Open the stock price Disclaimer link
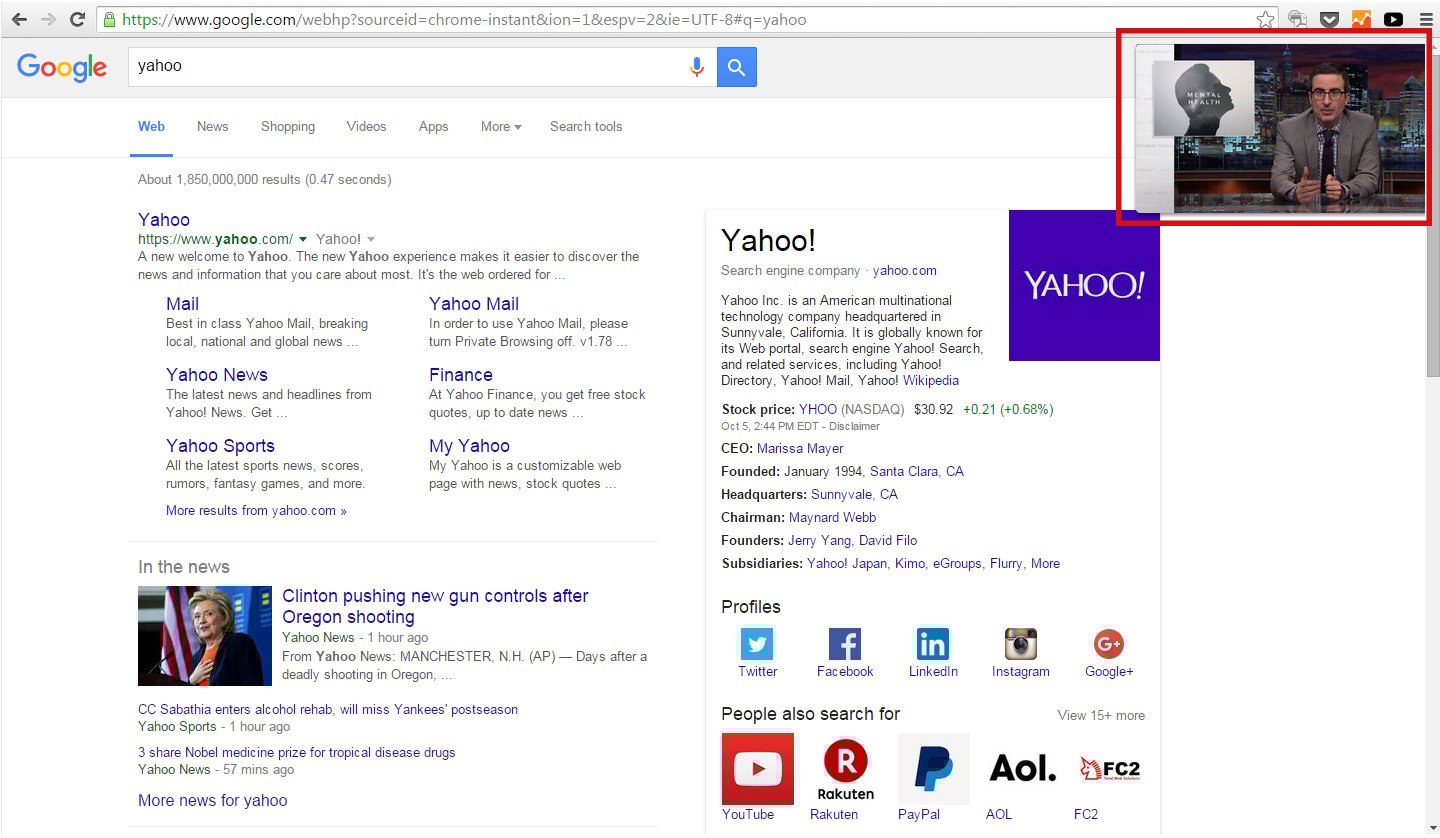The image size is (1440, 838). point(854,427)
